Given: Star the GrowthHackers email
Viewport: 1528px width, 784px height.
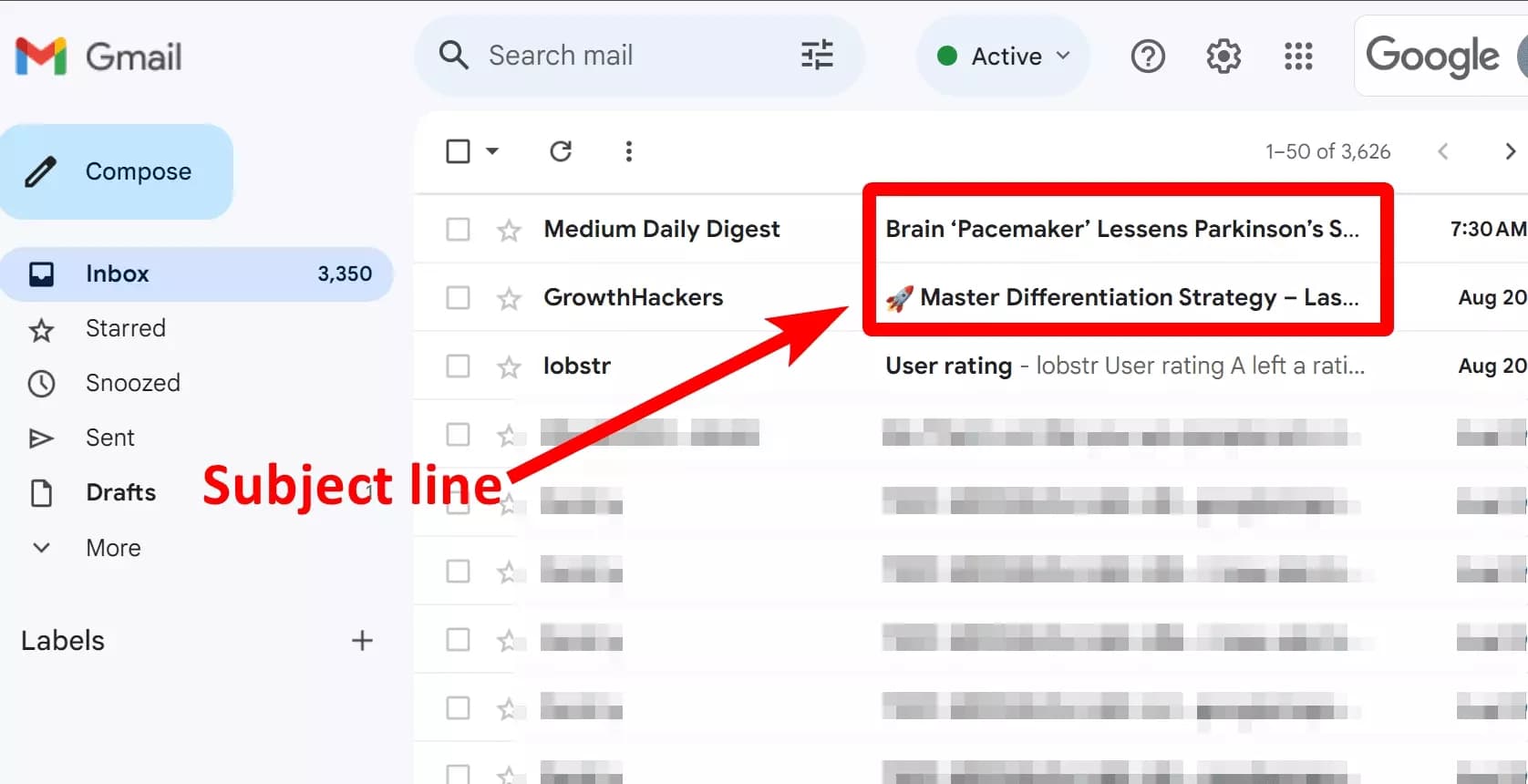Looking at the screenshot, I should pyautogui.click(x=509, y=298).
